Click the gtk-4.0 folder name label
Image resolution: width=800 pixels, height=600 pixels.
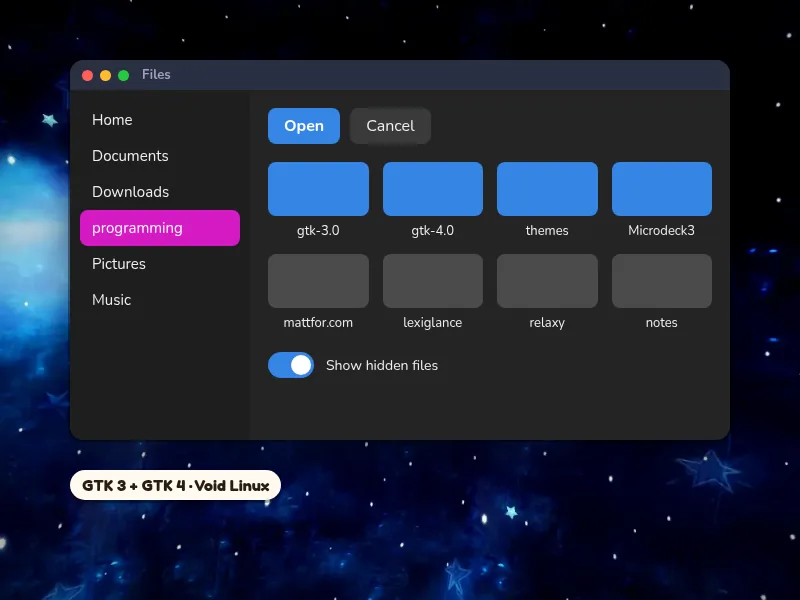pyautogui.click(x=433, y=231)
